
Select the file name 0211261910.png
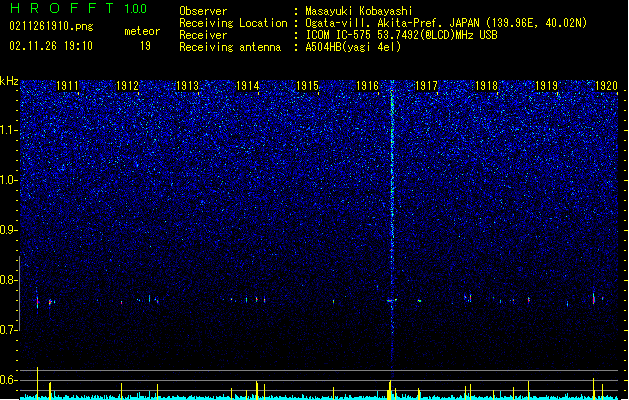tap(51, 27)
